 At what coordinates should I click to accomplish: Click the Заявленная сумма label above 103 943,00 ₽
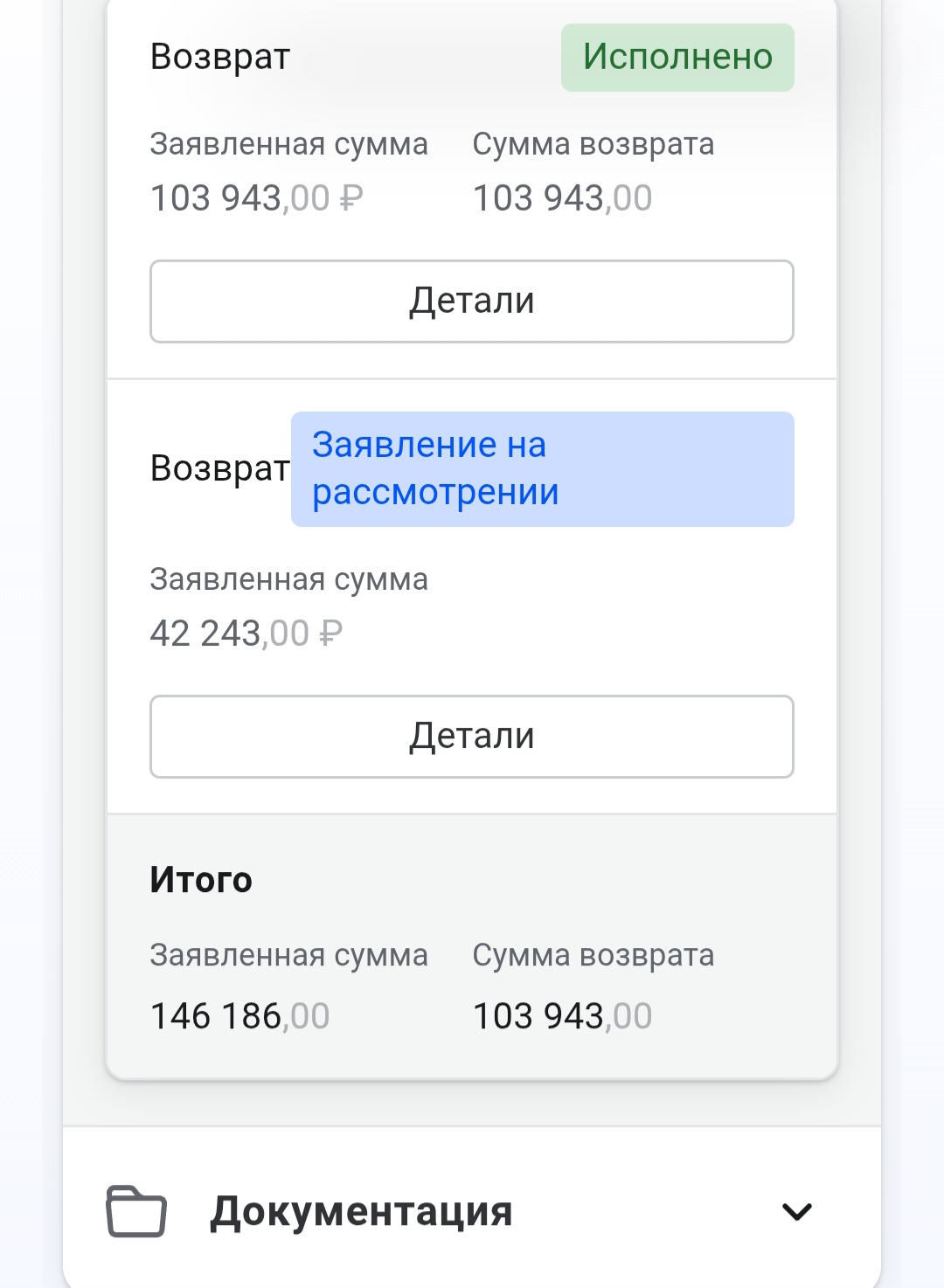288,144
